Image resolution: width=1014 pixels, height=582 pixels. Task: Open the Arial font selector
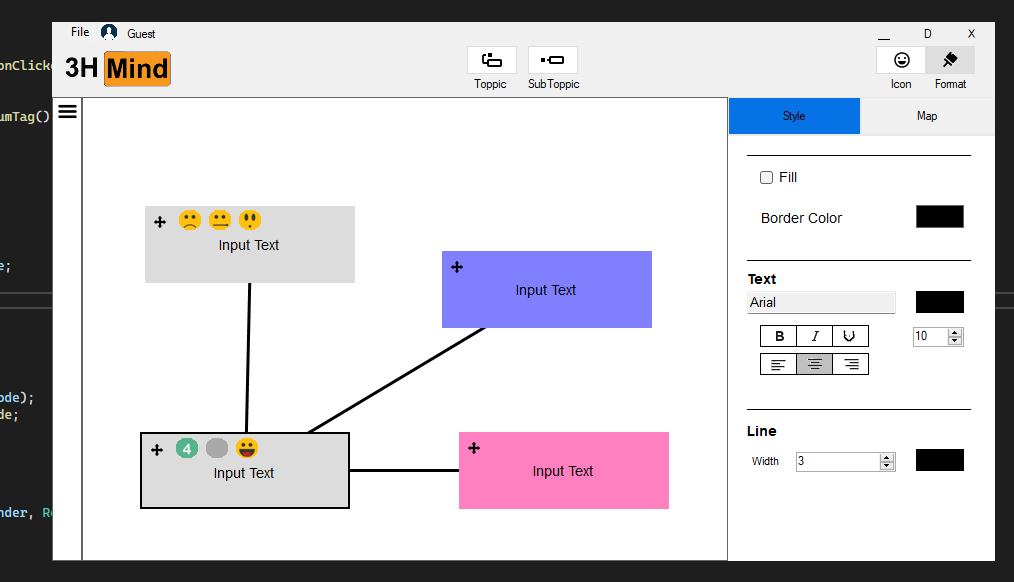pyautogui.click(x=821, y=302)
